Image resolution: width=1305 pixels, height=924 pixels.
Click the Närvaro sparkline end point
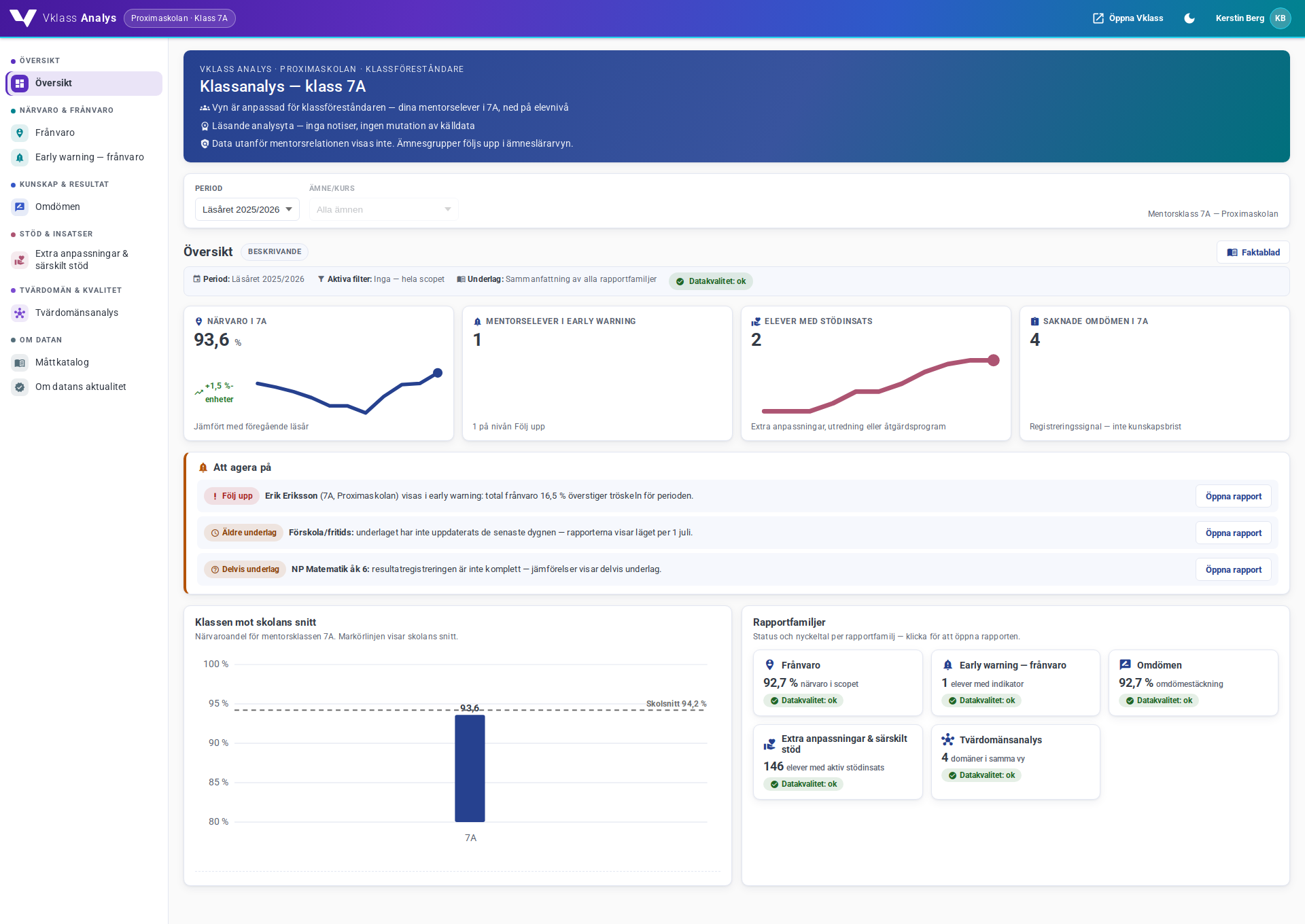[438, 373]
